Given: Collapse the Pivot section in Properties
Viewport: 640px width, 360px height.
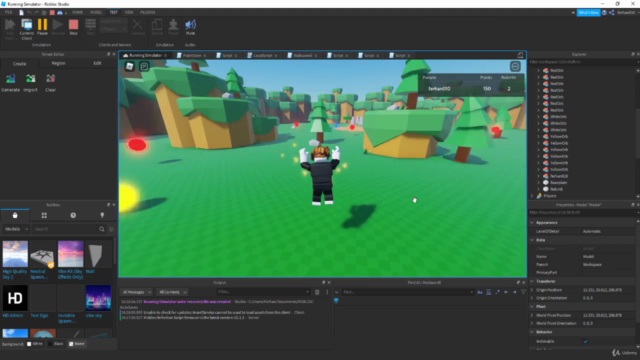Looking at the screenshot, I should pyautogui.click(x=532, y=307).
